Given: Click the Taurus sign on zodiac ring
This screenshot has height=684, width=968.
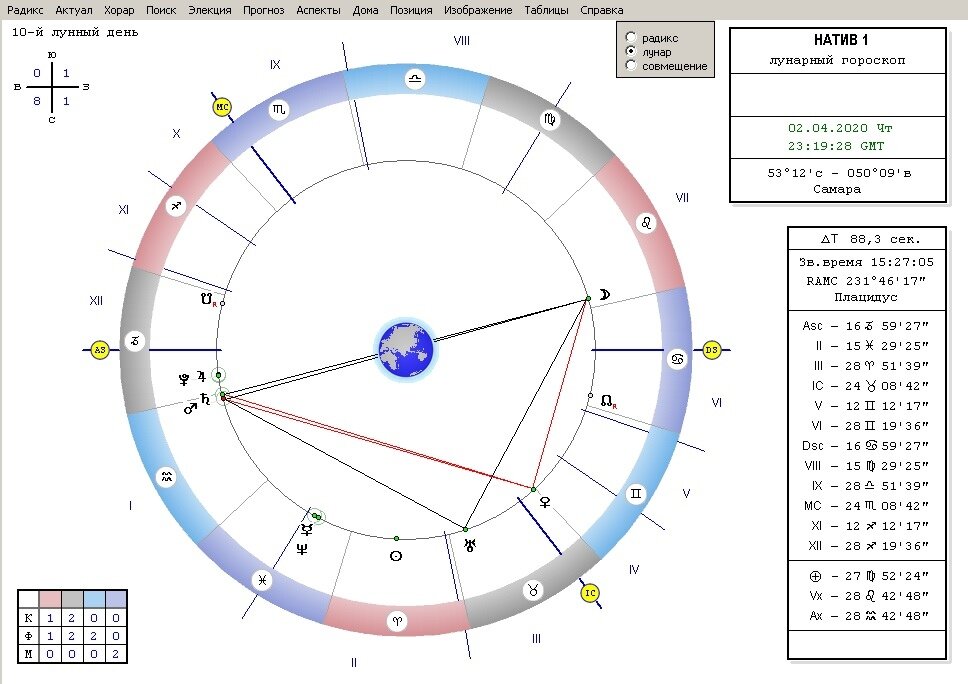Looking at the screenshot, I should point(533,590).
